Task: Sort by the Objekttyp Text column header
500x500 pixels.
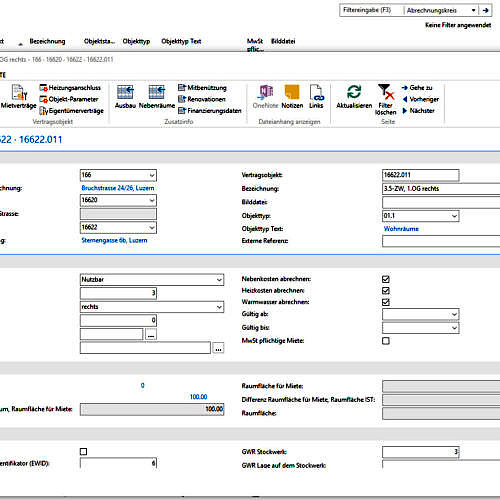Action: point(181,41)
